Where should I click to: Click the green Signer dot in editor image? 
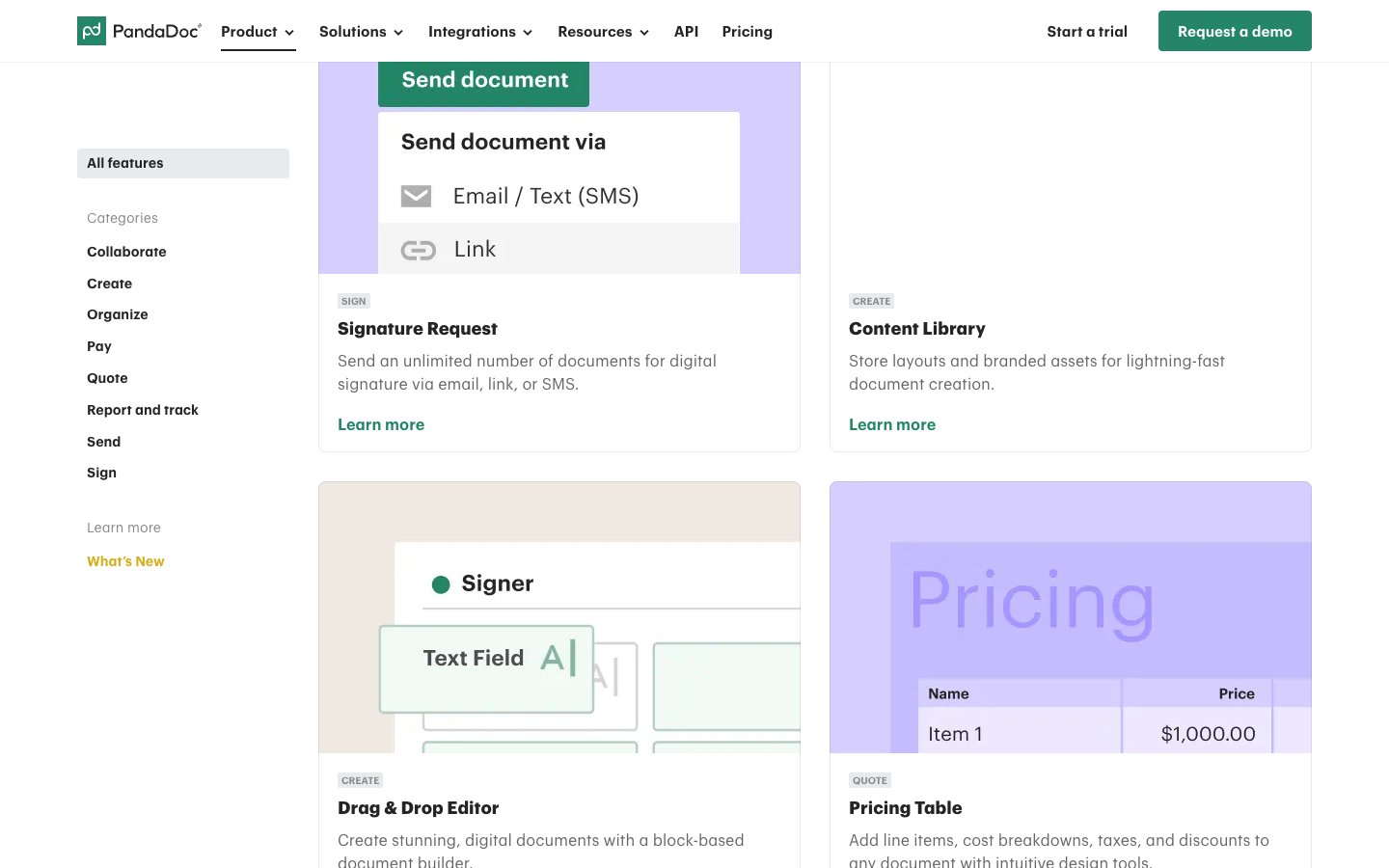441,584
